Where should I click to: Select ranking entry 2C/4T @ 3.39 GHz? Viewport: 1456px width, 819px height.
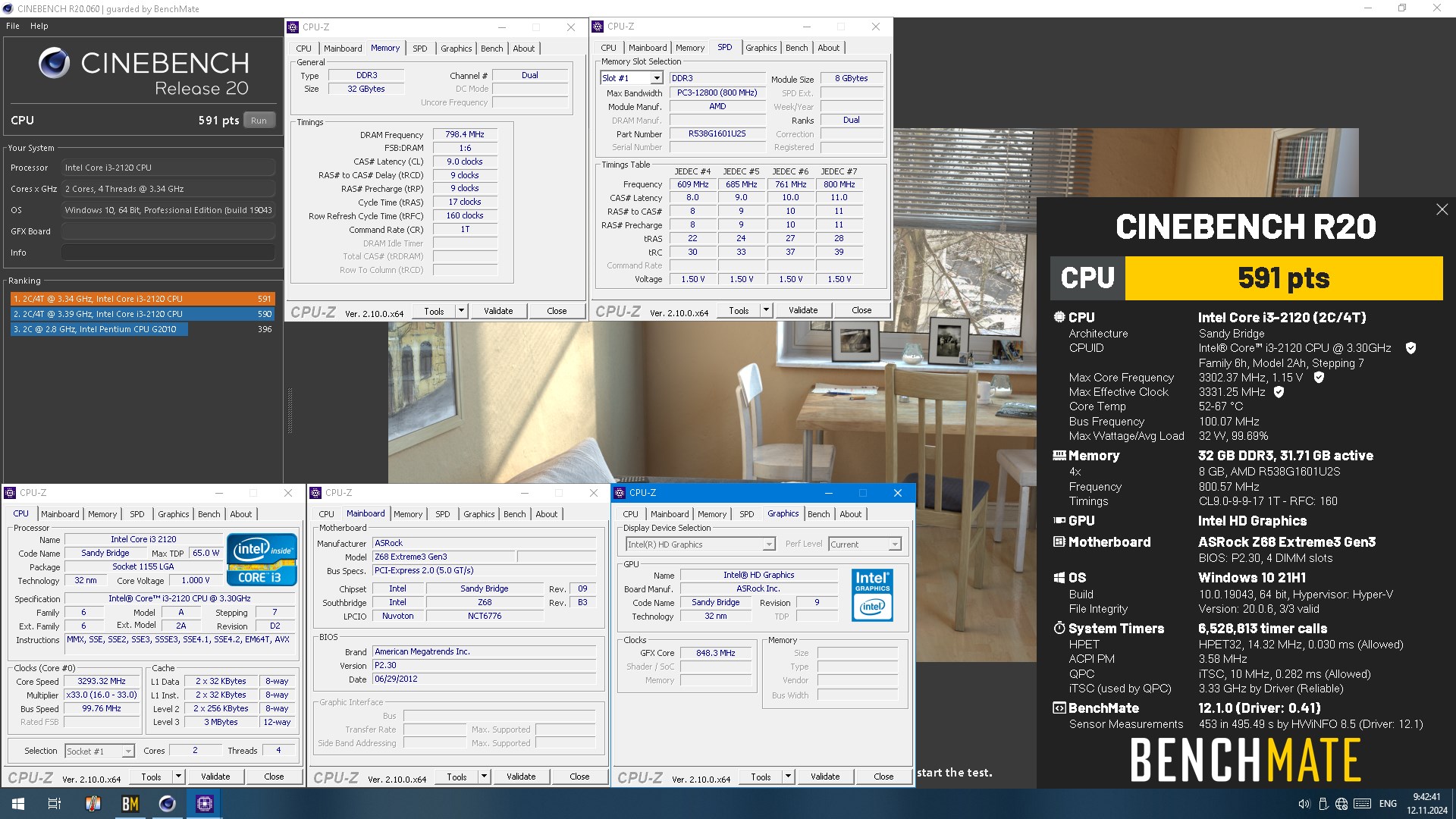tap(143, 314)
